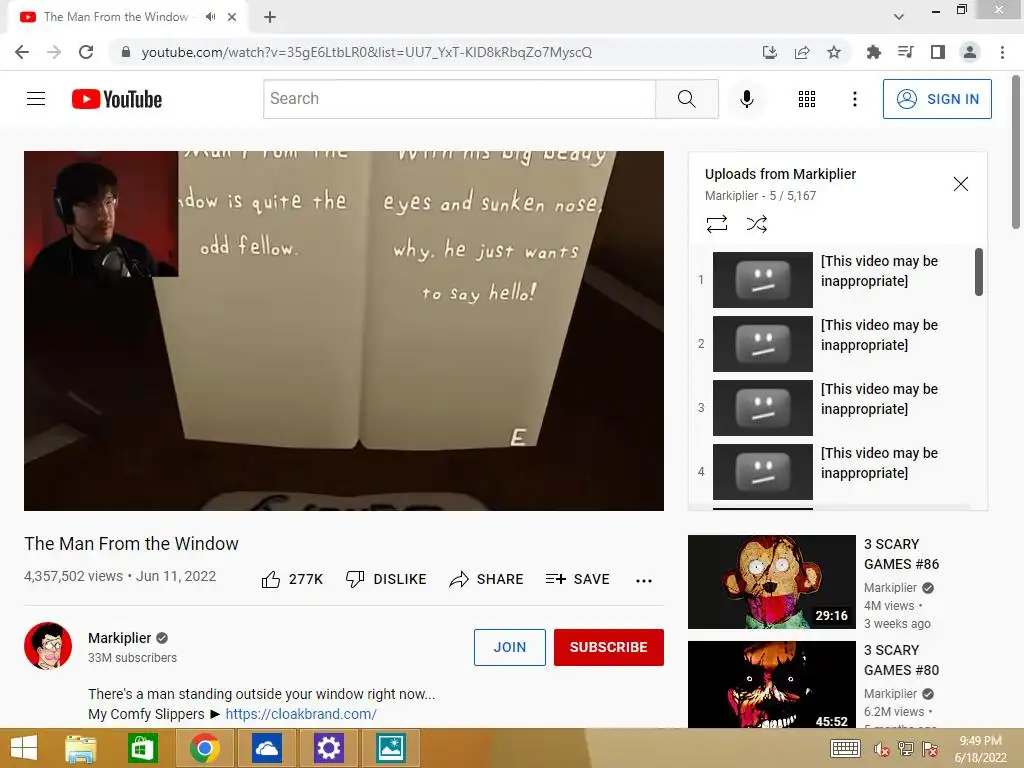The height and width of the screenshot is (768, 1024).
Task: Reload the YouTube page
Action: click(x=86, y=52)
